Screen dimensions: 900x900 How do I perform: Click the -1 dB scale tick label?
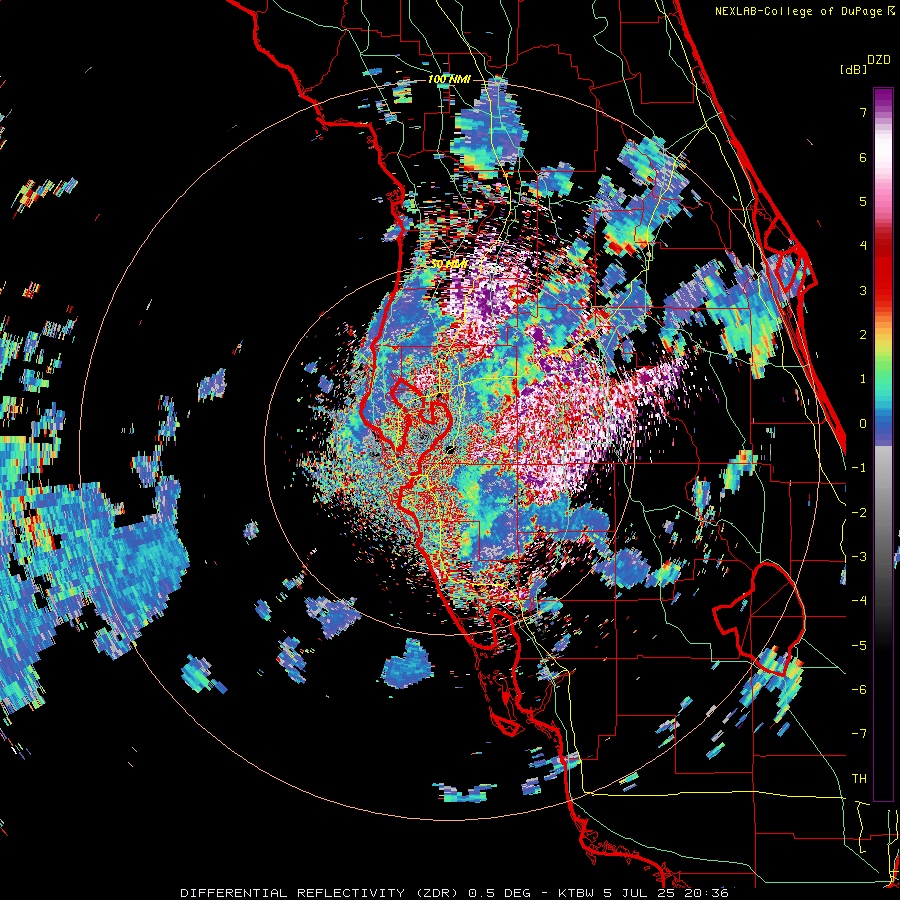pos(859,468)
